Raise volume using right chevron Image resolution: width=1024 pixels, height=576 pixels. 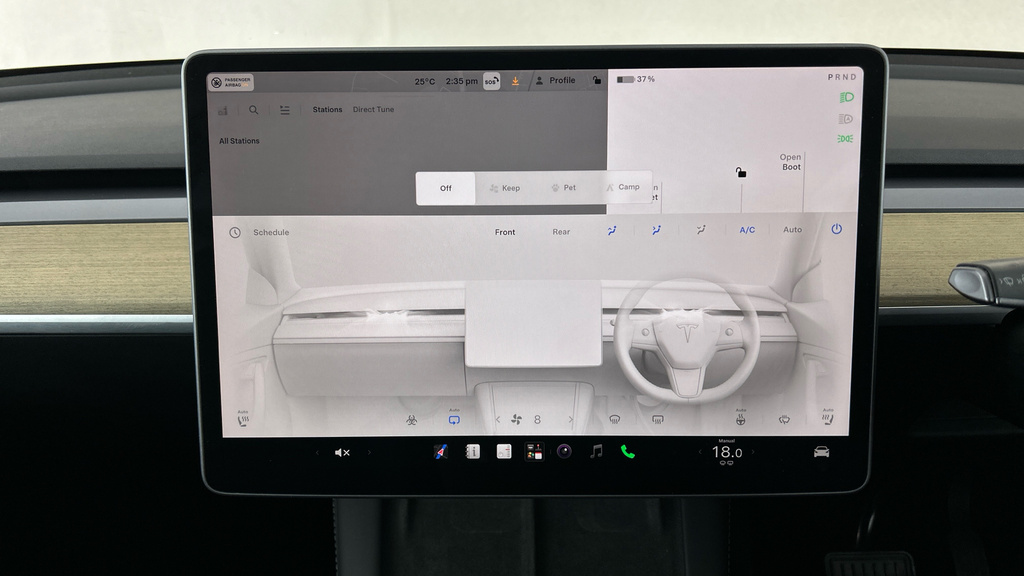(369, 452)
